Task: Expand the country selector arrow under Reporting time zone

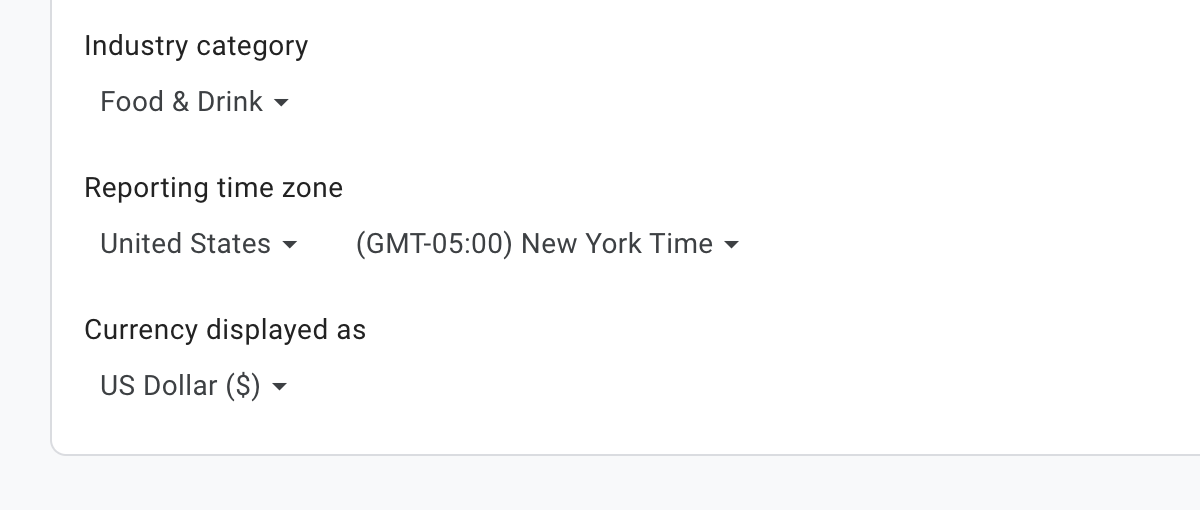Action: 290,245
